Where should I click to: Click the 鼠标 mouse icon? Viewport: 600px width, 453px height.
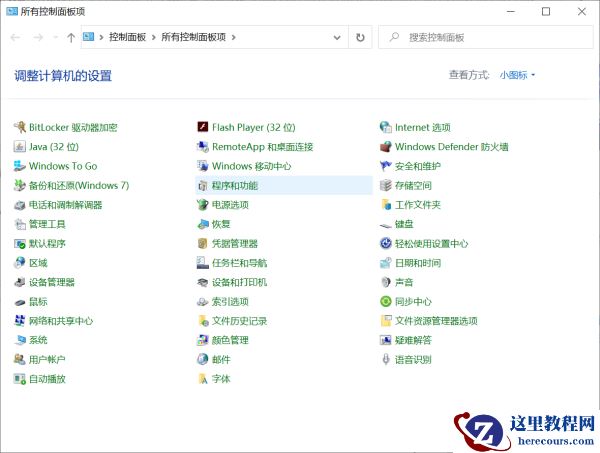(x=20, y=301)
